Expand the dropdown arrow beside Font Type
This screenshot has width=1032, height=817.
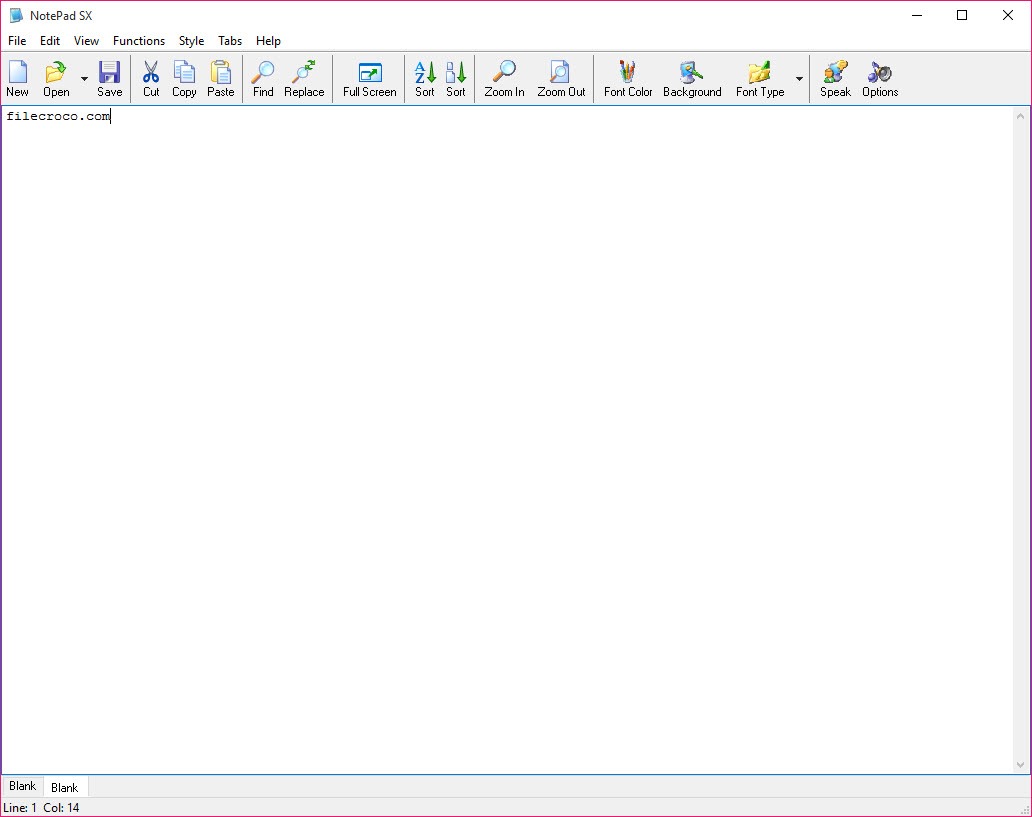799,79
